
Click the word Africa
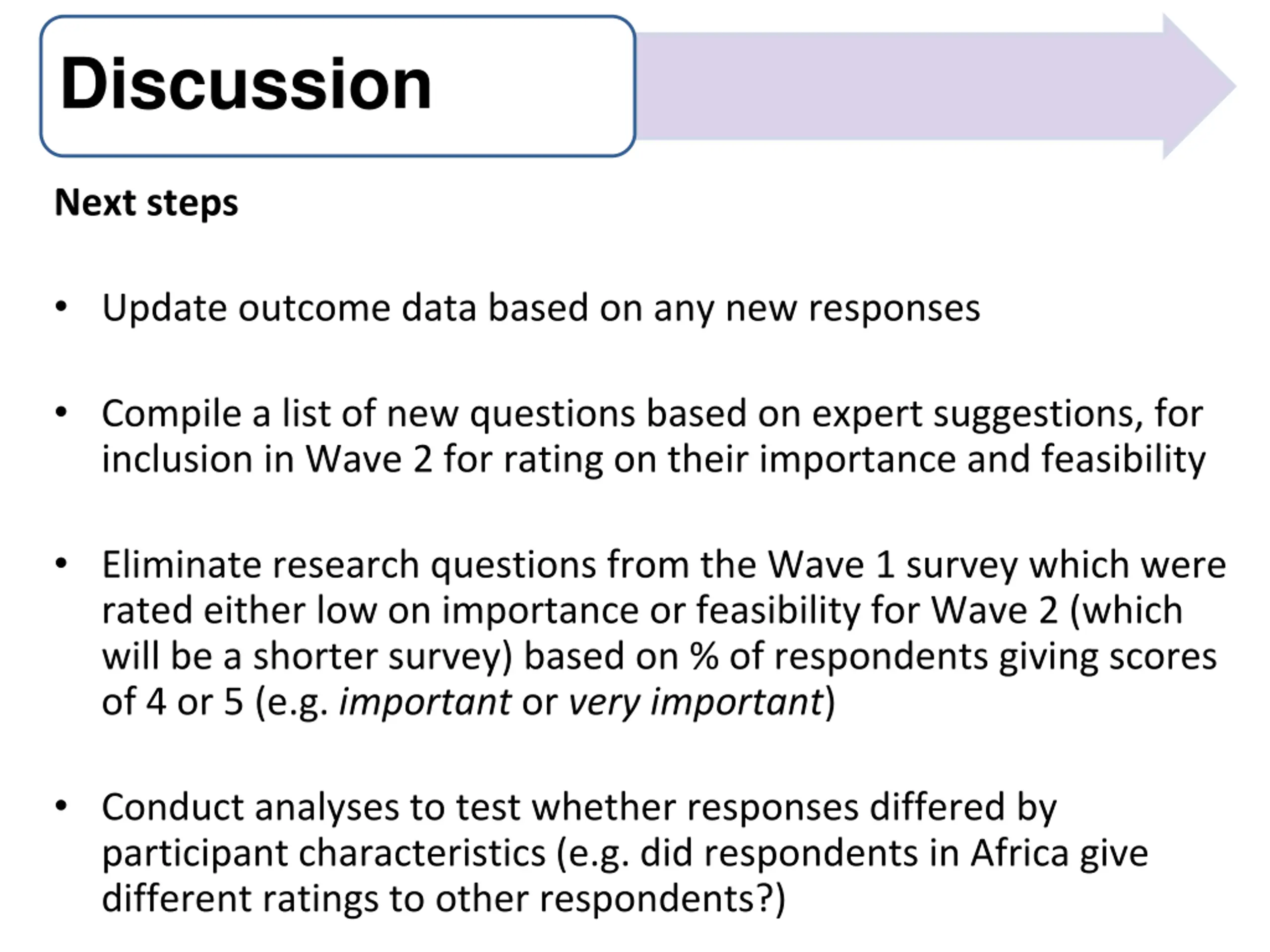tap(1019, 853)
